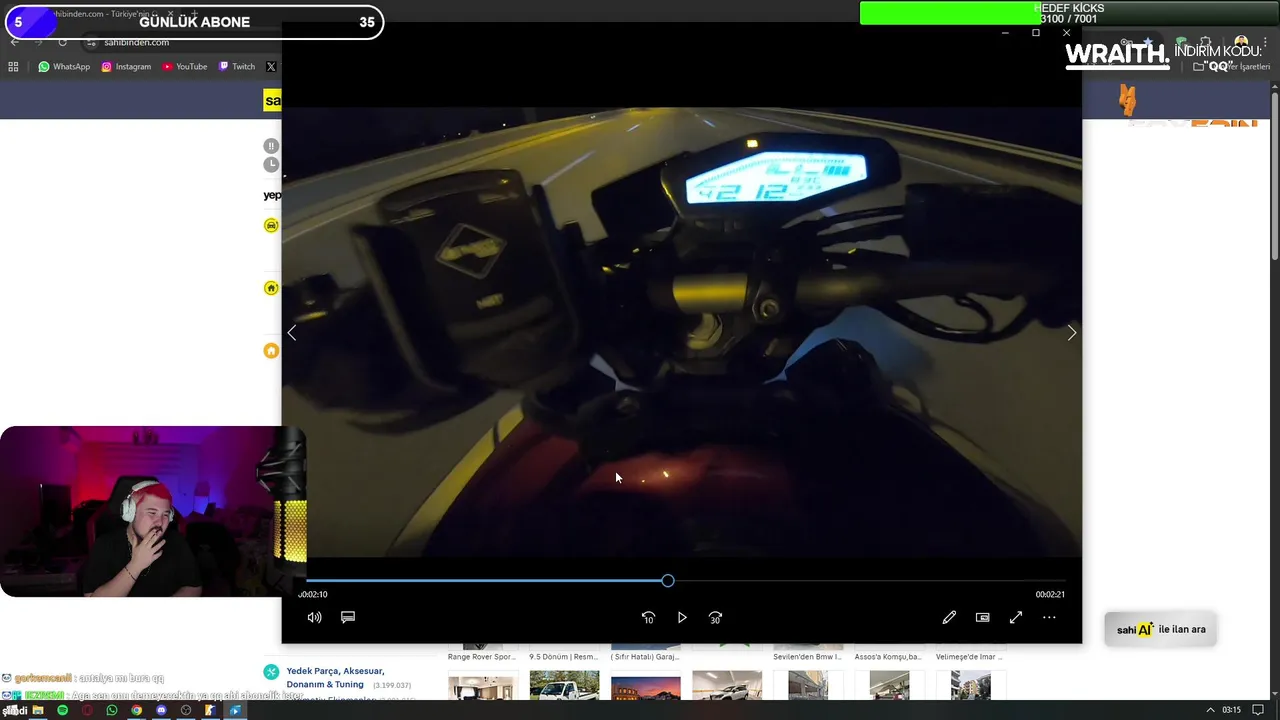Open the Twitch bookmark in browser

click(237, 67)
